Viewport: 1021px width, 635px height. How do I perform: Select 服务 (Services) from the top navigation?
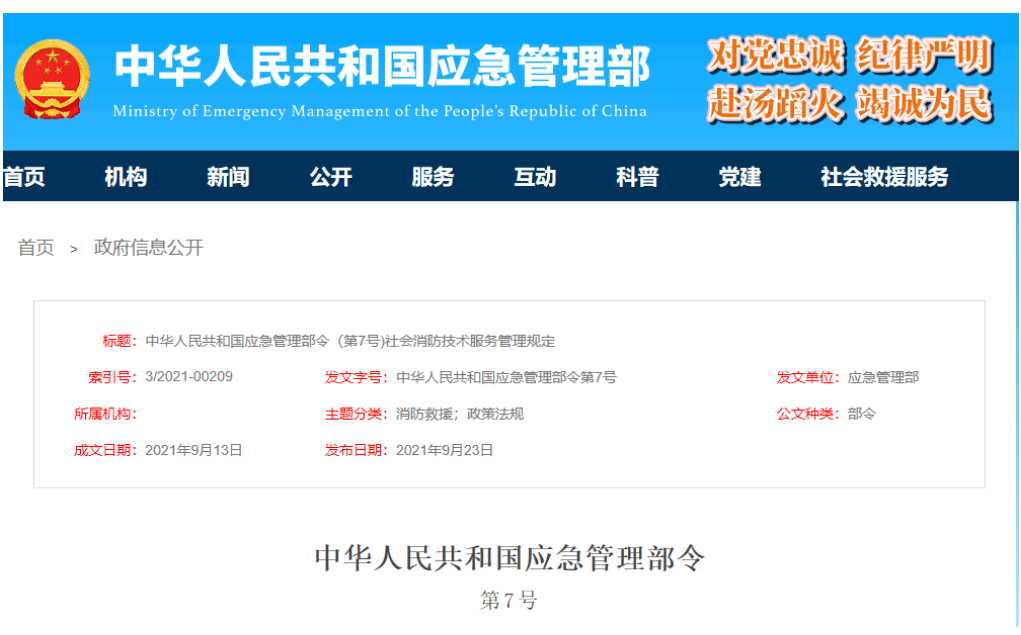pyautogui.click(x=432, y=177)
